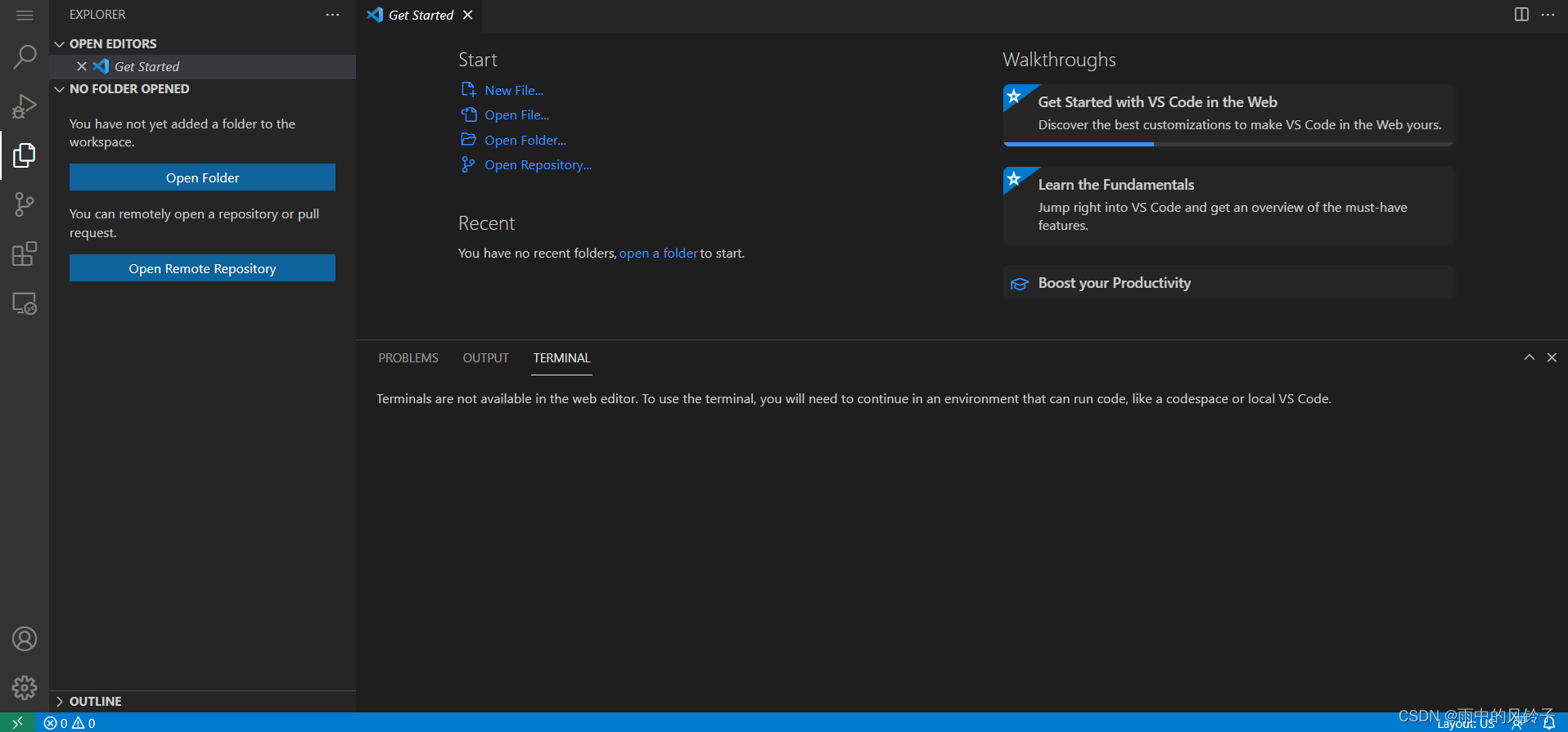Click the Open Folder button

[x=202, y=177]
